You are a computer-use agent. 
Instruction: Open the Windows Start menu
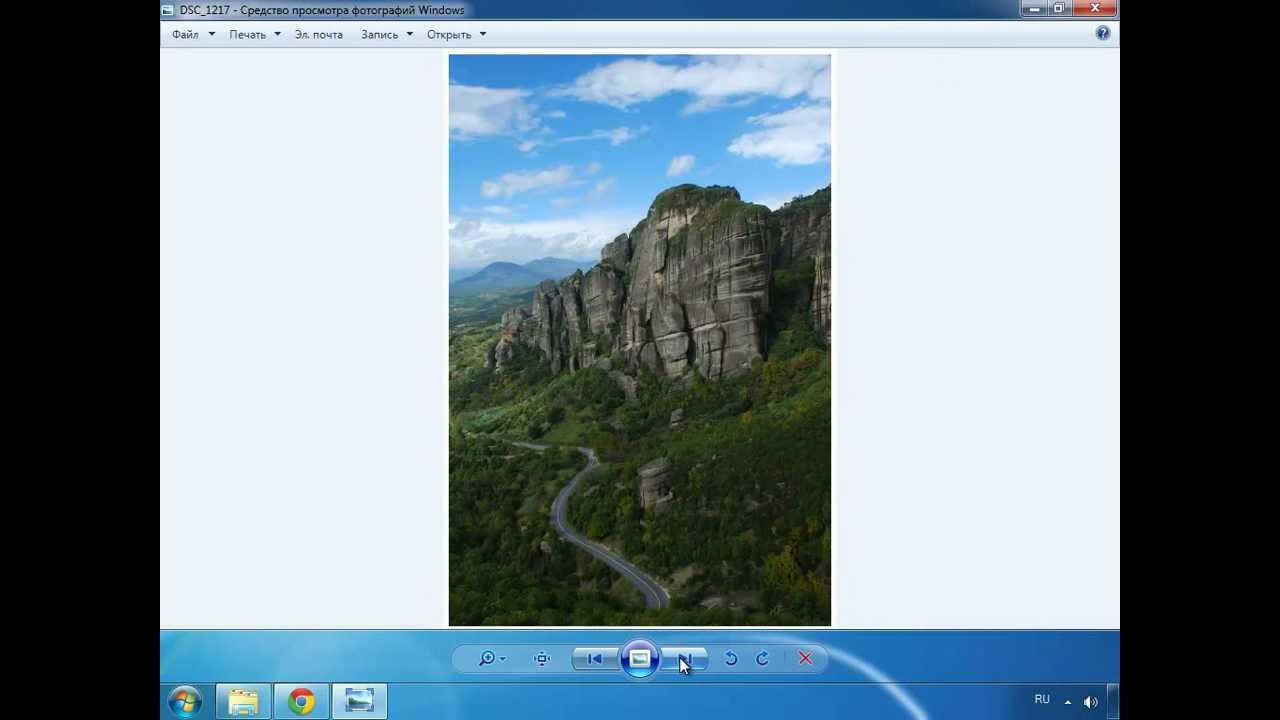click(x=185, y=702)
